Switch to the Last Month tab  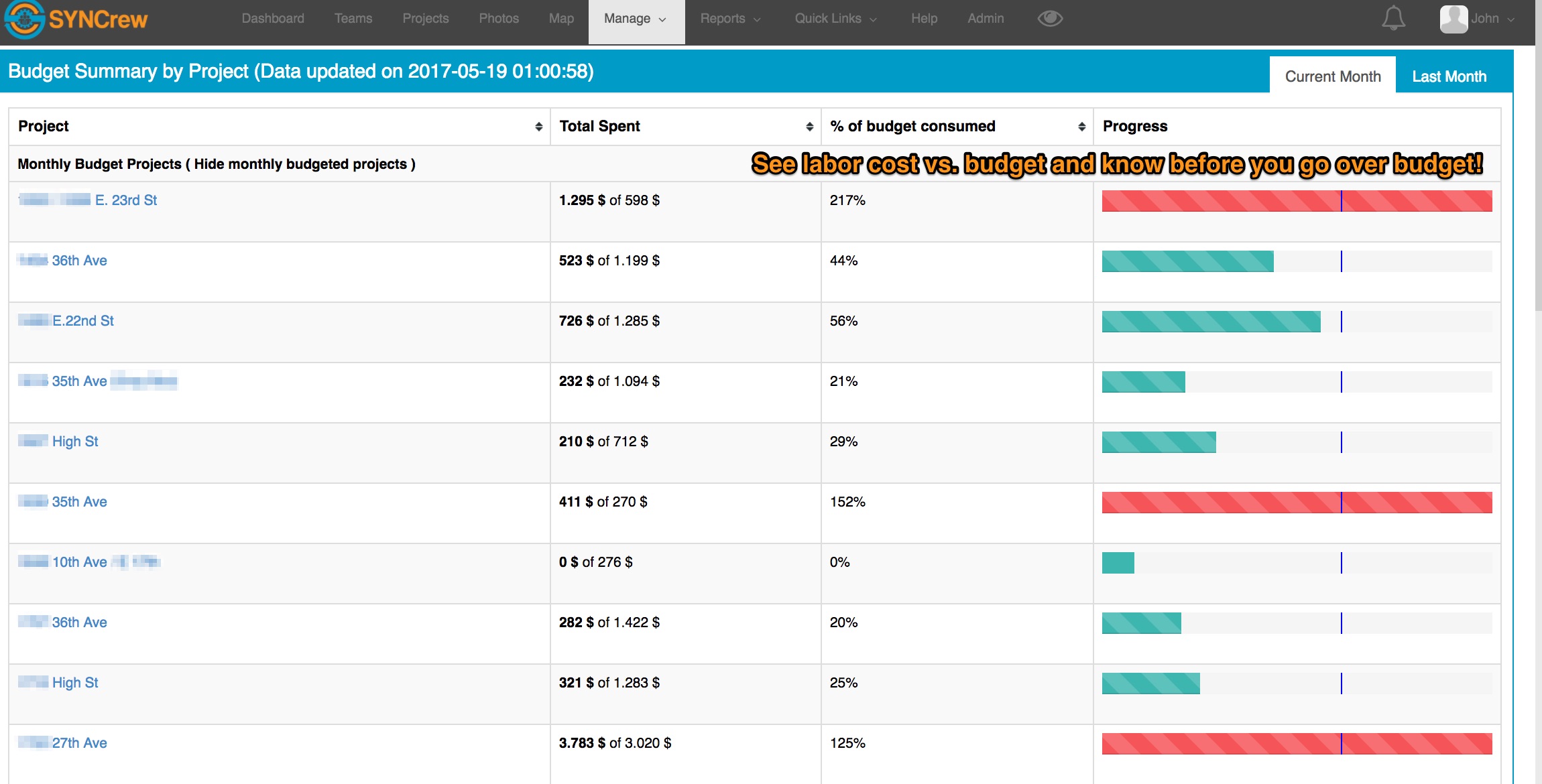point(1449,76)
